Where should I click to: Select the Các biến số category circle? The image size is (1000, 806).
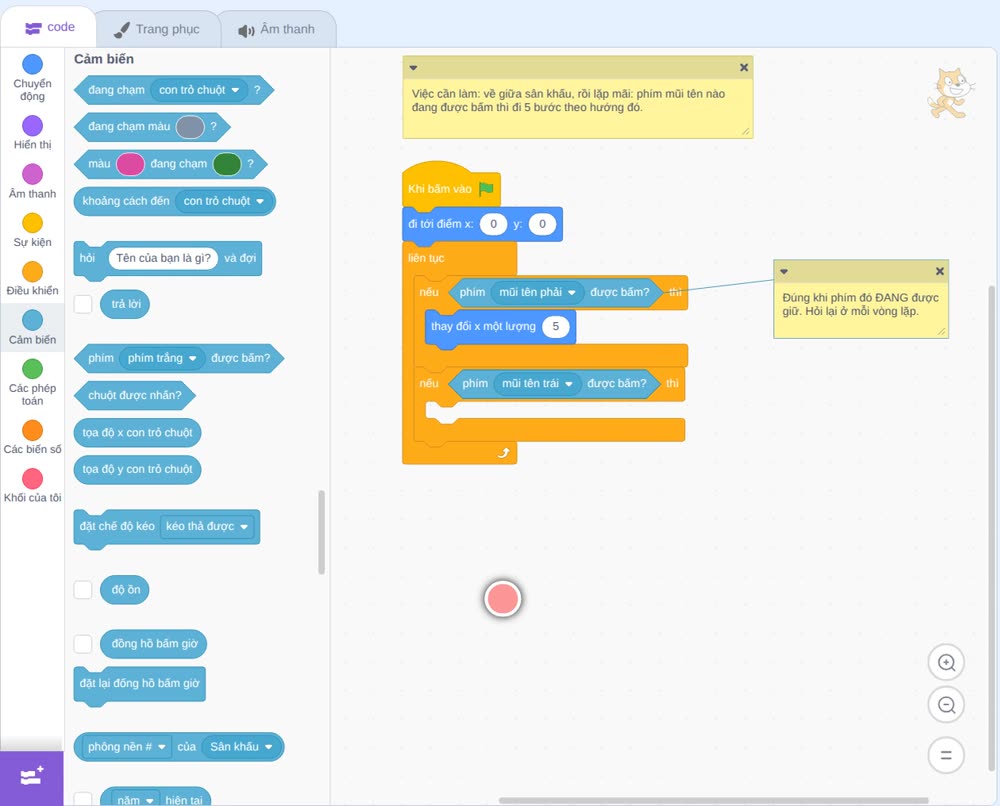point(33,430)
